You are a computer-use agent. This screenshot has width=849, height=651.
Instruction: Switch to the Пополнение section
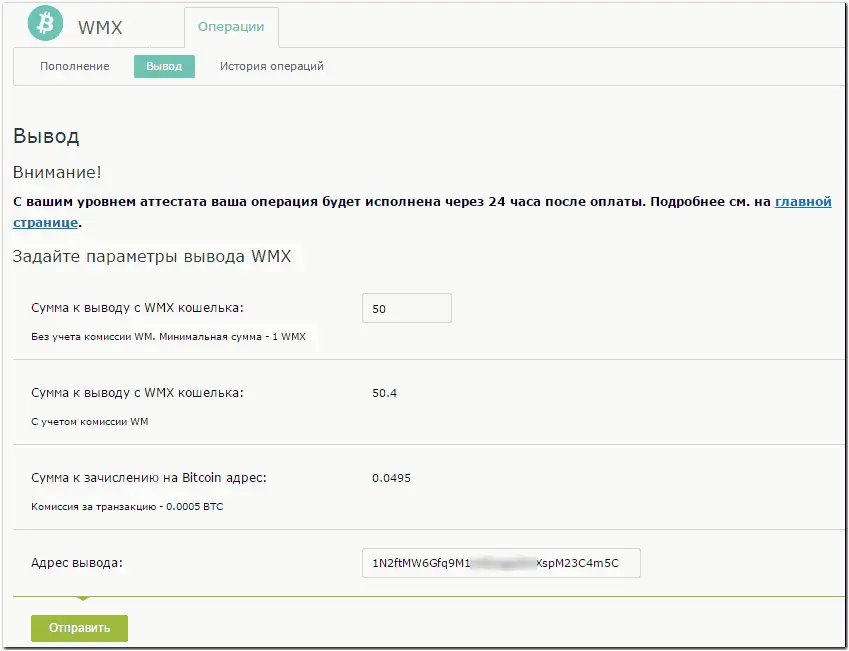75,66
